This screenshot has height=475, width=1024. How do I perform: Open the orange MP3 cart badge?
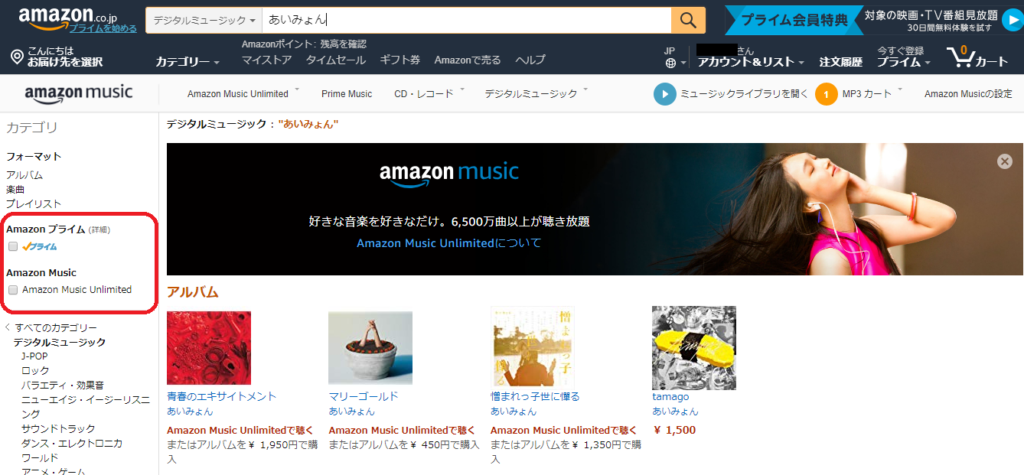coord(826,94)
